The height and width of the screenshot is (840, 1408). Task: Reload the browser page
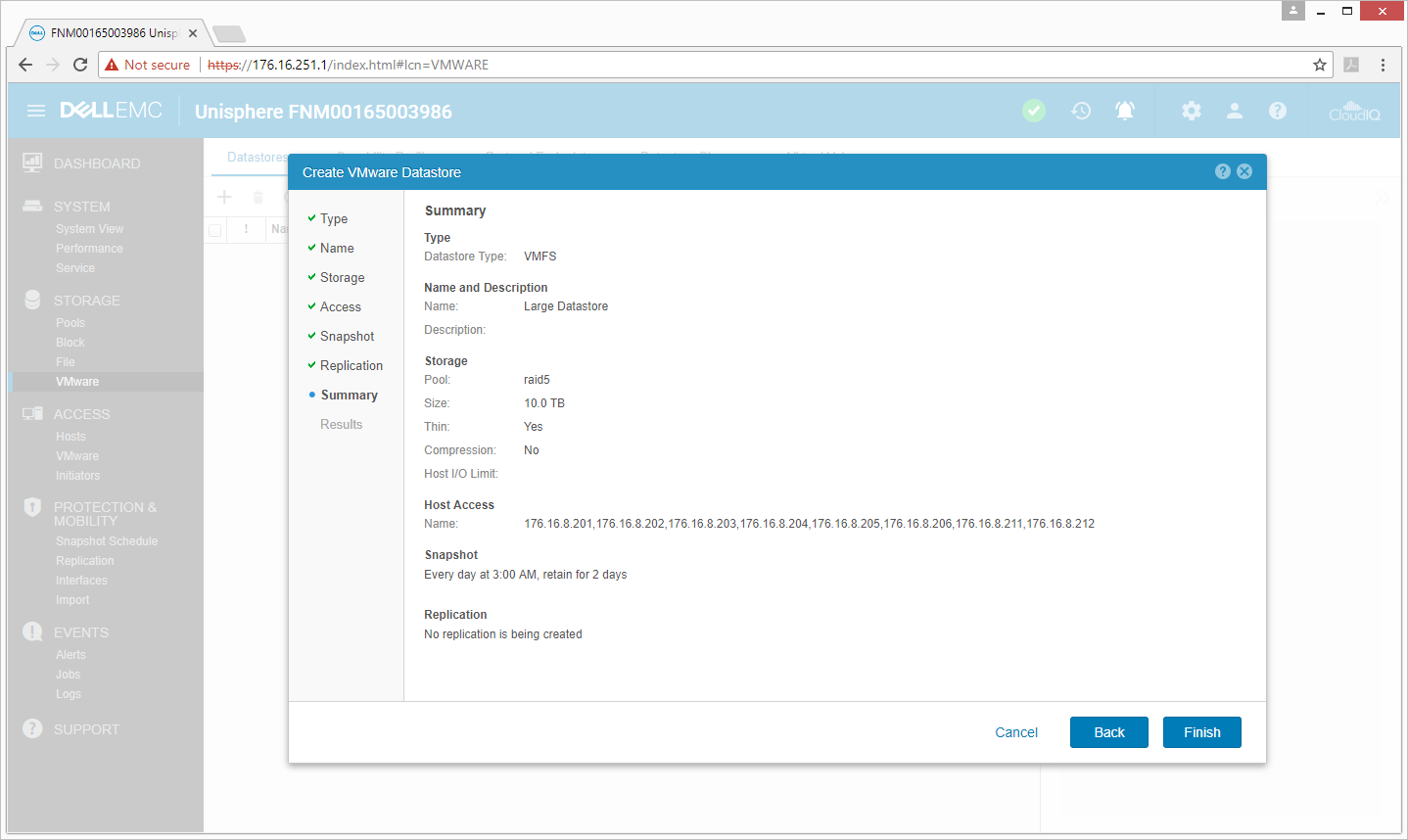[x=80, y=65]
